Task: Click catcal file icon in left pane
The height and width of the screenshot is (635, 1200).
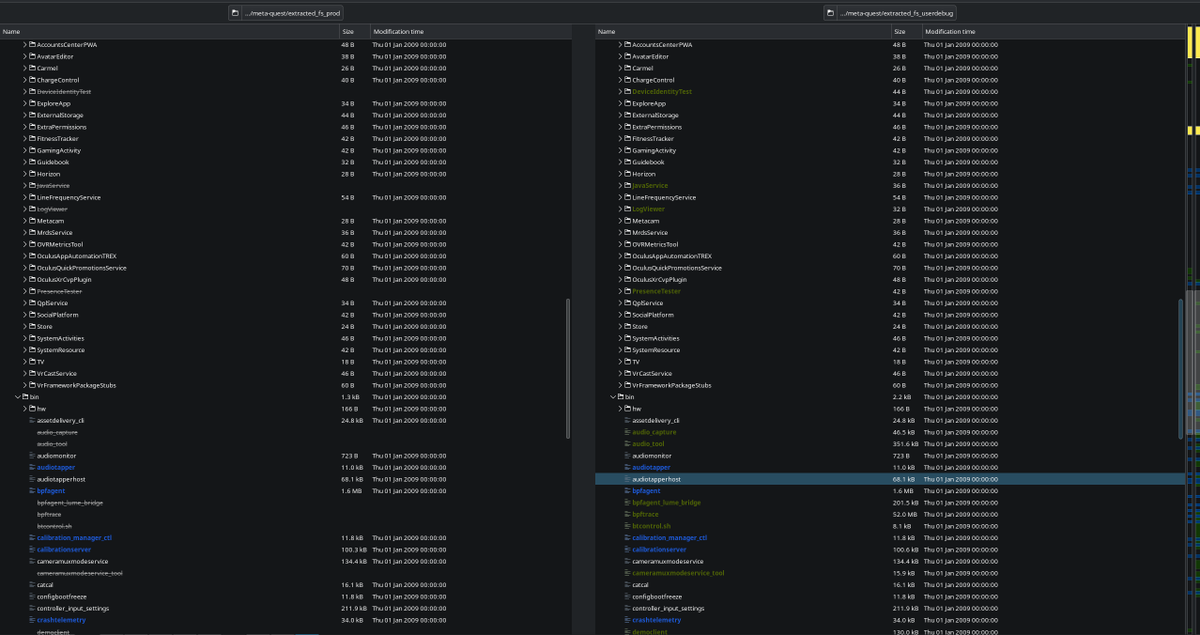Action: coord(32,585)
